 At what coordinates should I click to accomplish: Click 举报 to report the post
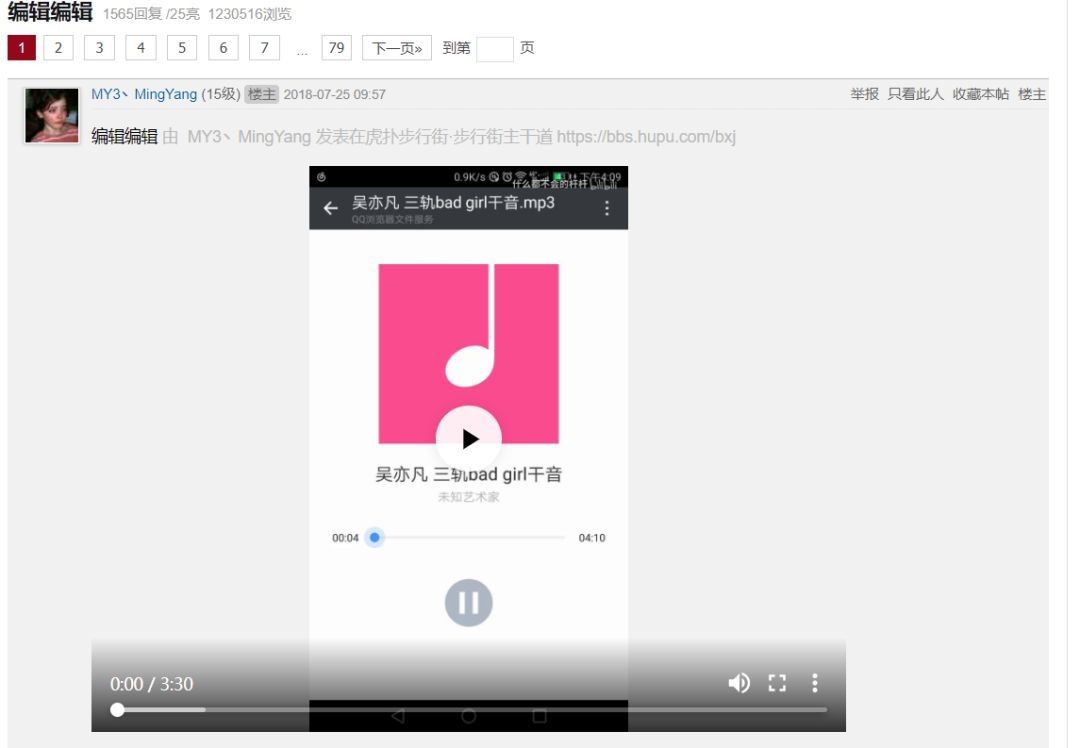(864, 94)
